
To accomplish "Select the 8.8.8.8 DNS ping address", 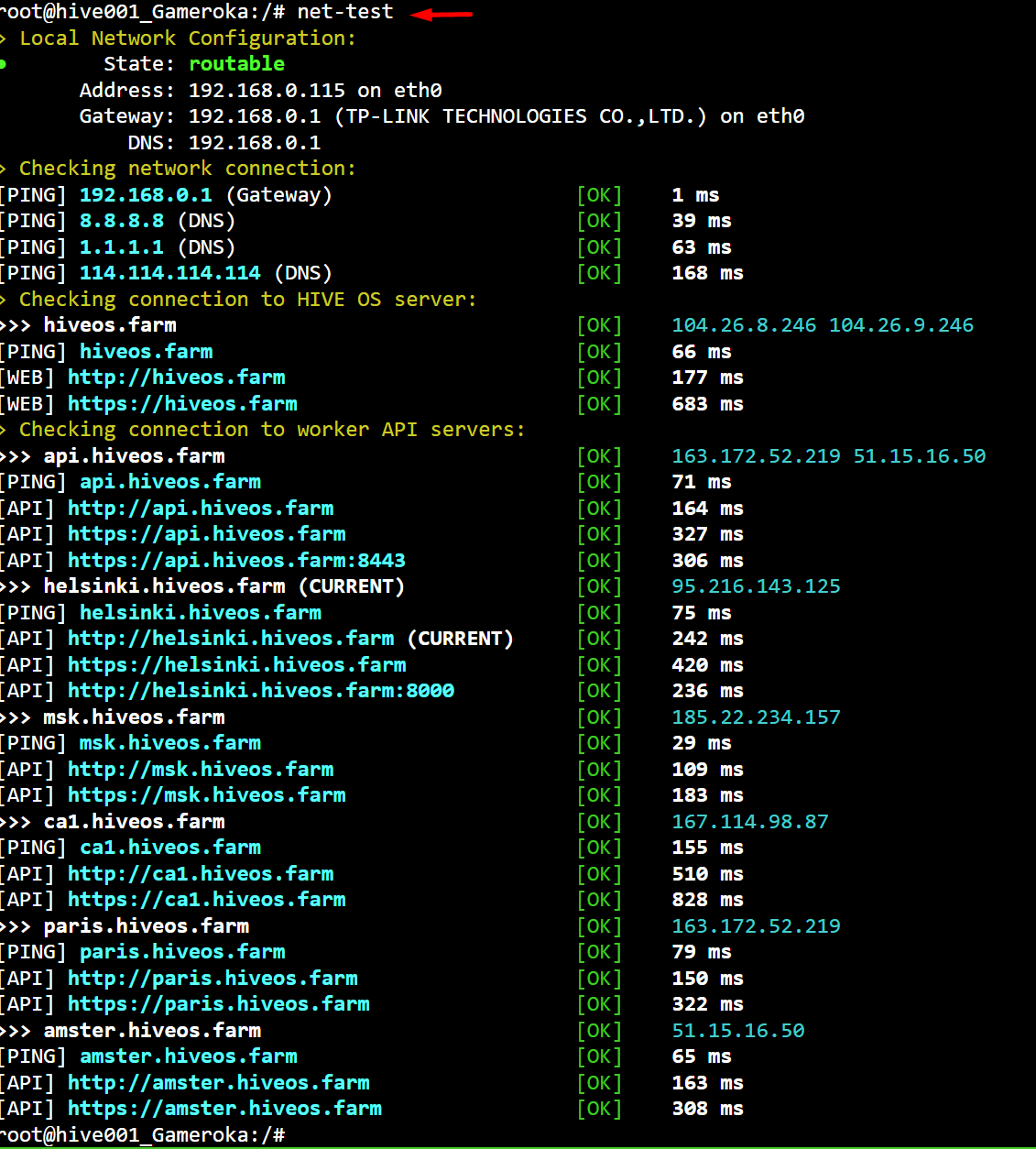I will pos(122,221).
